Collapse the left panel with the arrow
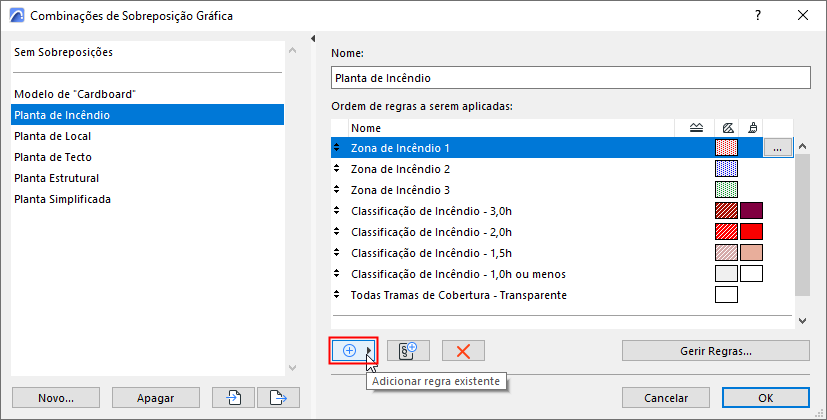Image resolution: width=827 pixels, height=420 pixels. click(313, 40)
